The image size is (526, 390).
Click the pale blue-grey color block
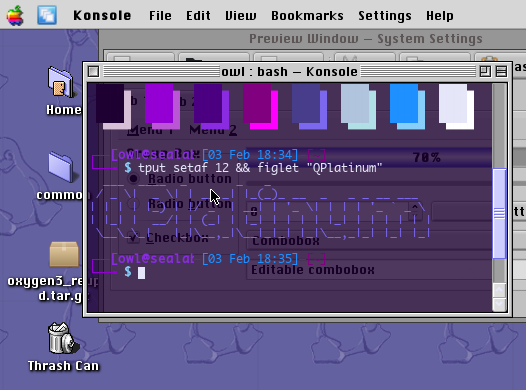pyautogui.click(x=355, y=104)
